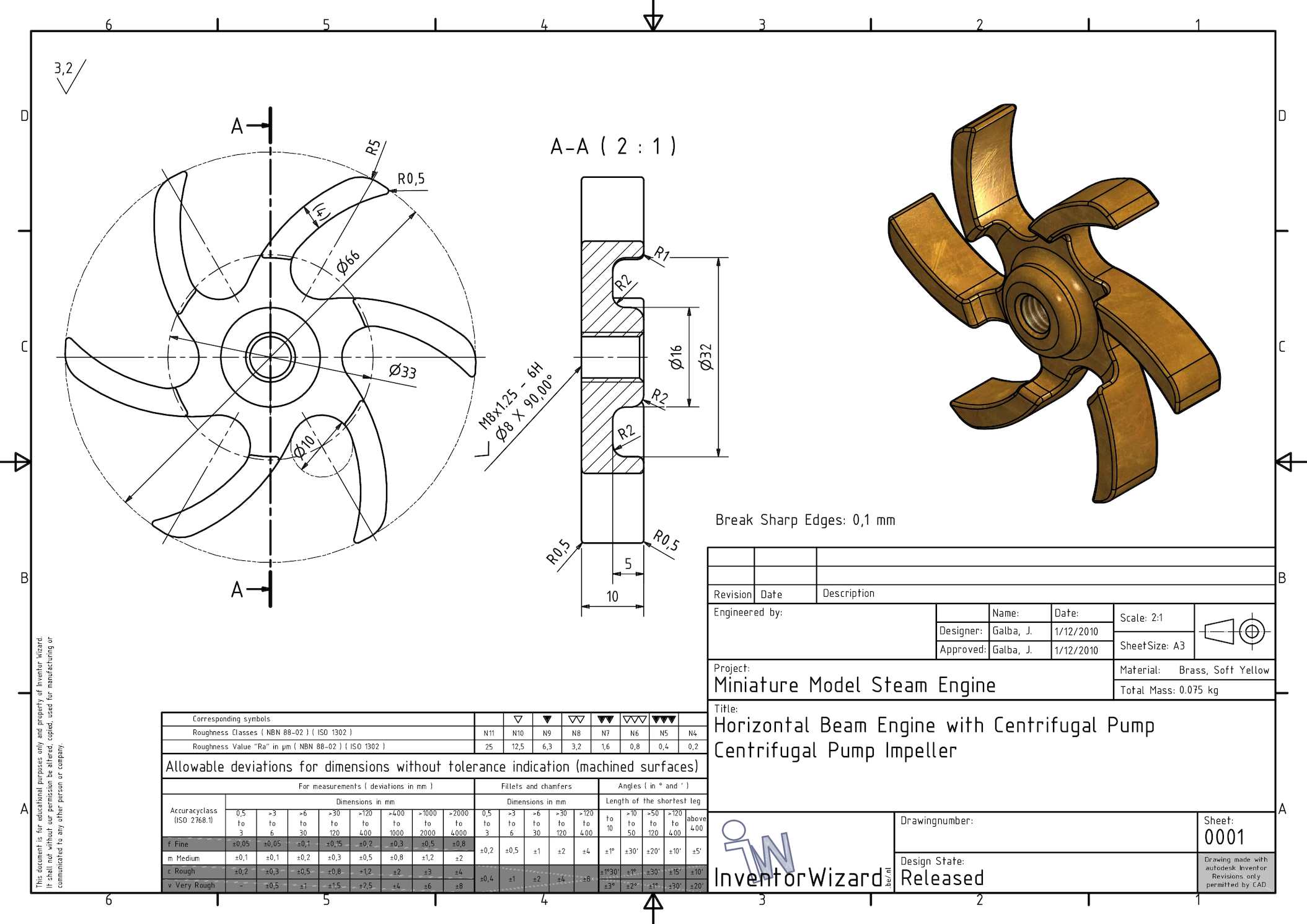Click the first-angle projection symbol
This screenshot has width=1307, height=924.
coord(1236,631)
